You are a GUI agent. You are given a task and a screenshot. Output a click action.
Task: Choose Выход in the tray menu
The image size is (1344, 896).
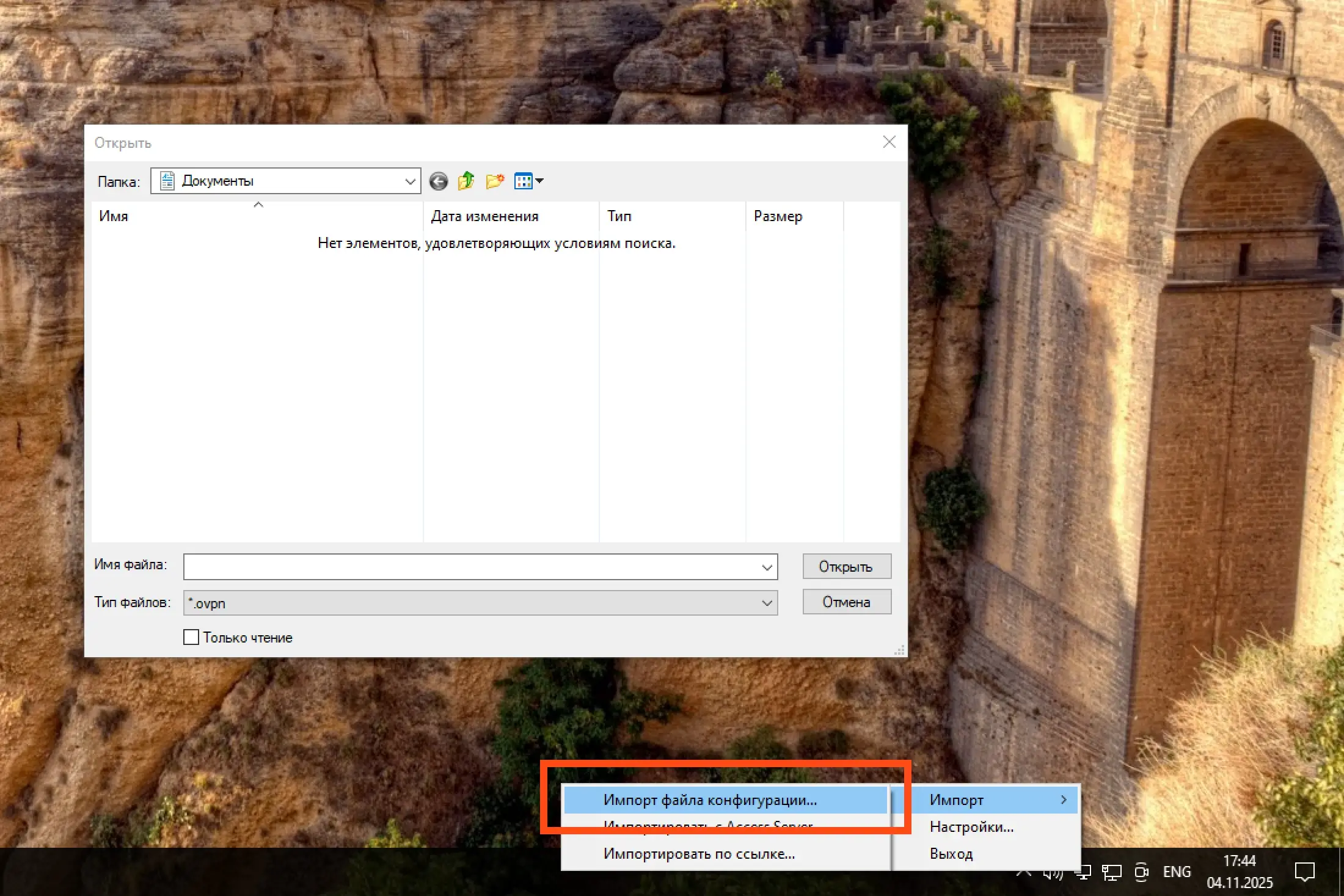click(x=951, y=854)
